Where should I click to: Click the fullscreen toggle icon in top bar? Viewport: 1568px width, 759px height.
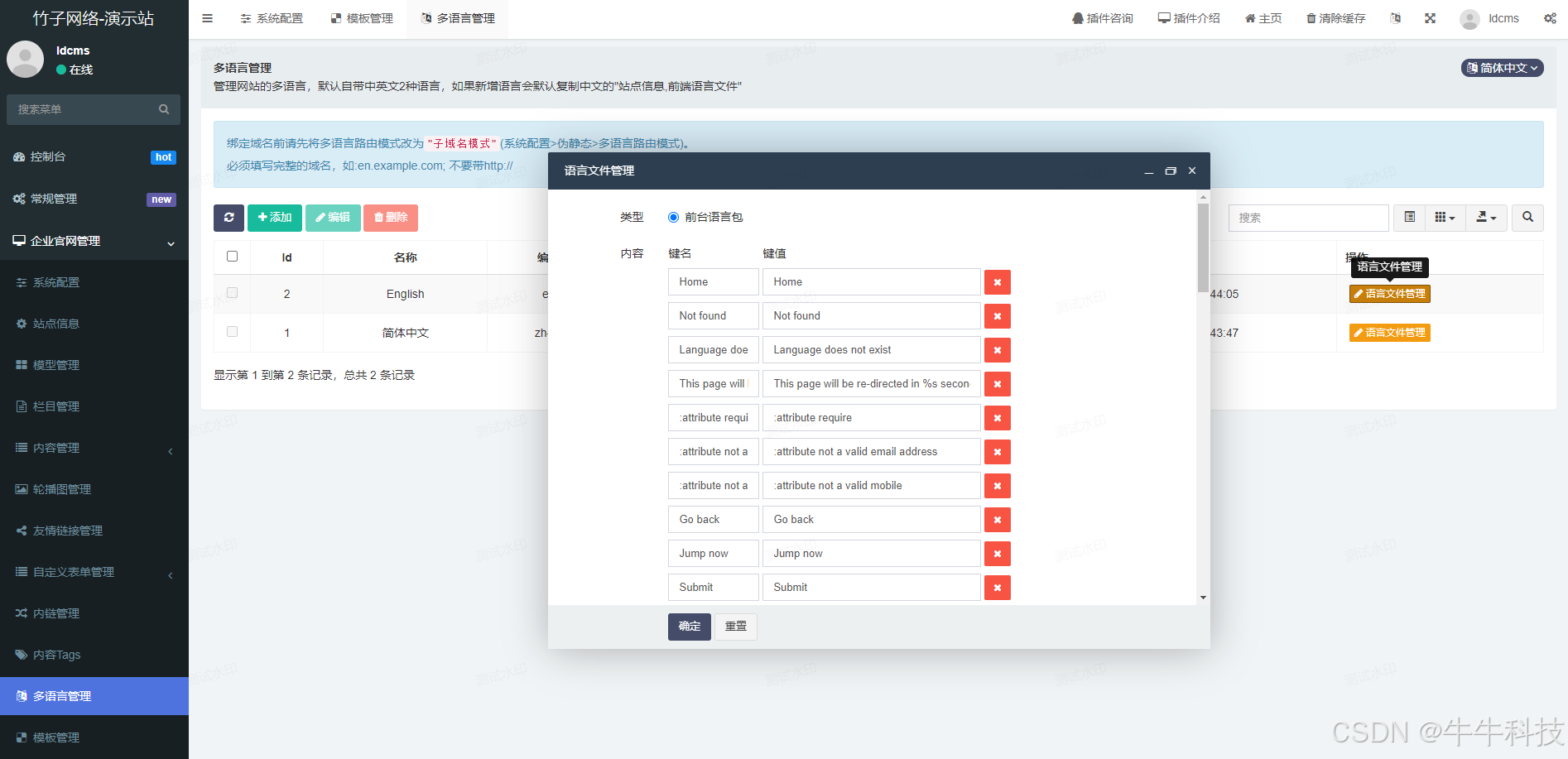pos(1430,17)
